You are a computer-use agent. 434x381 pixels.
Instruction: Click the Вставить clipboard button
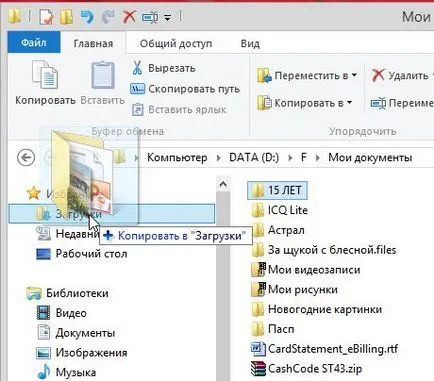point(103,82)
